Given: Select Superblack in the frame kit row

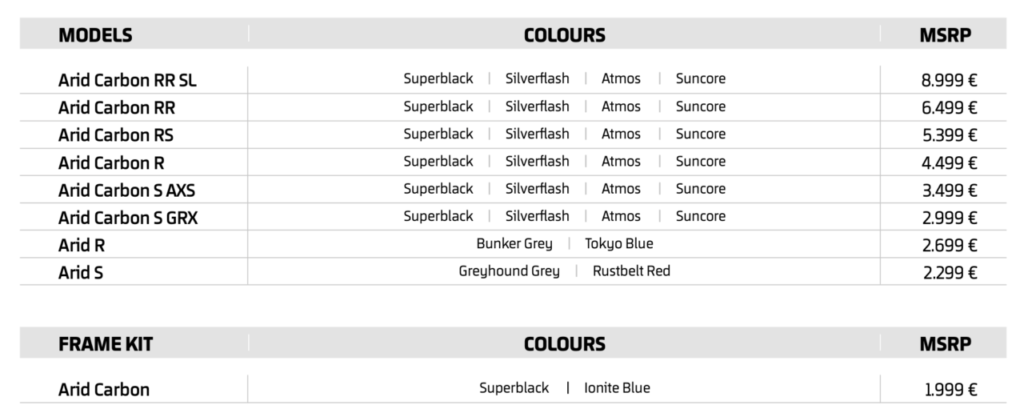Looking at the screenshot, I should click(514, 388).
